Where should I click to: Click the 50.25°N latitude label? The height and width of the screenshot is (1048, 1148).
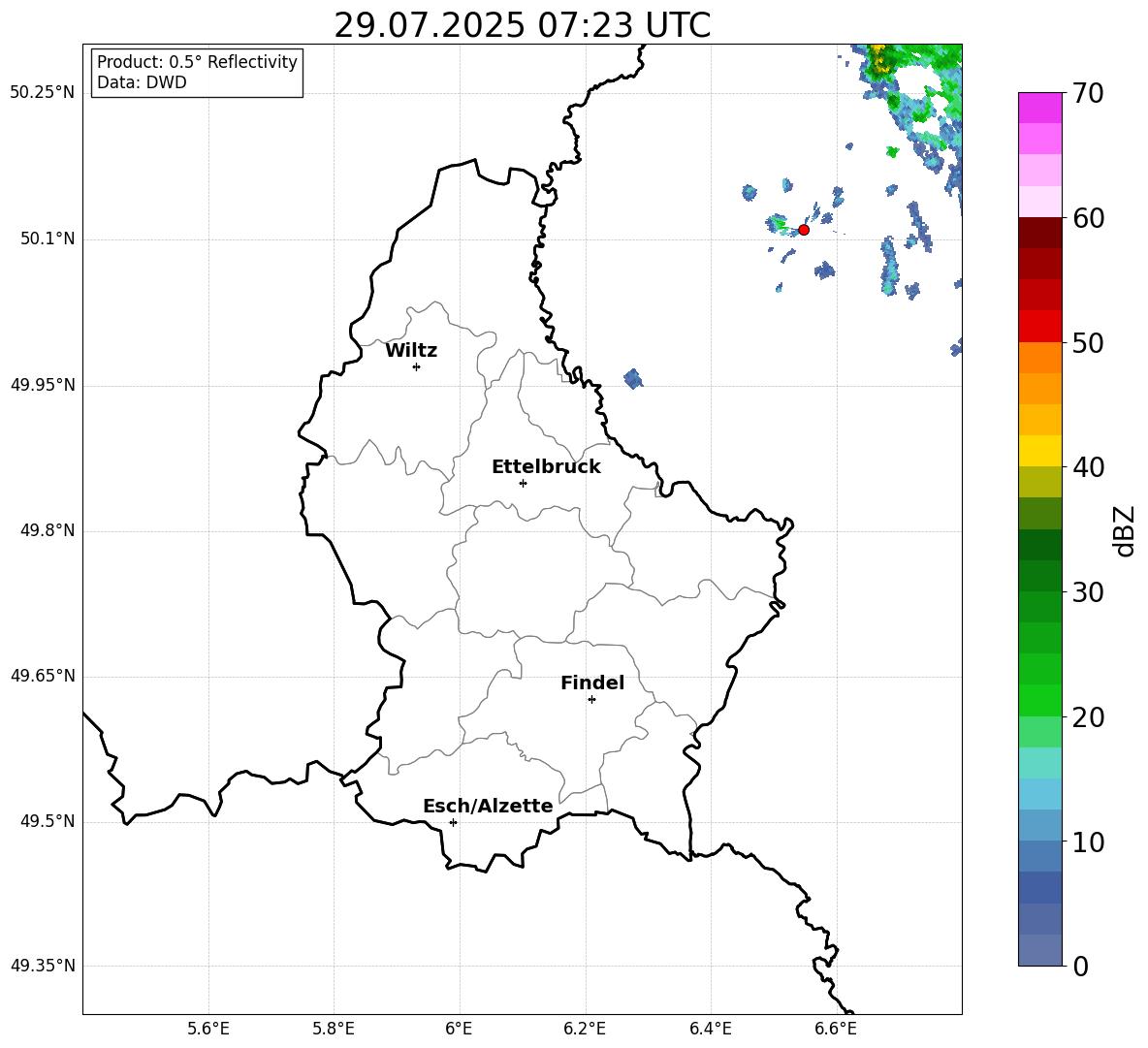click(x=43, y=93)
